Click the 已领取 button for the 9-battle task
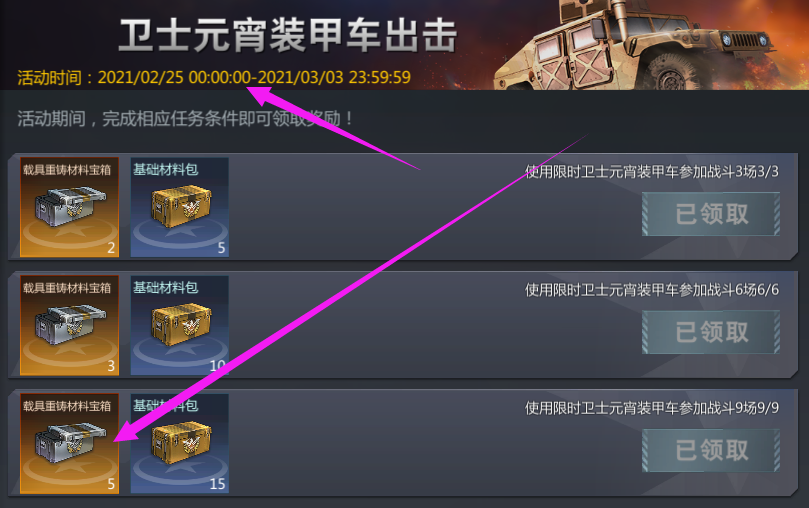Viewport: 809px width, 508px height. coord(711,450)
